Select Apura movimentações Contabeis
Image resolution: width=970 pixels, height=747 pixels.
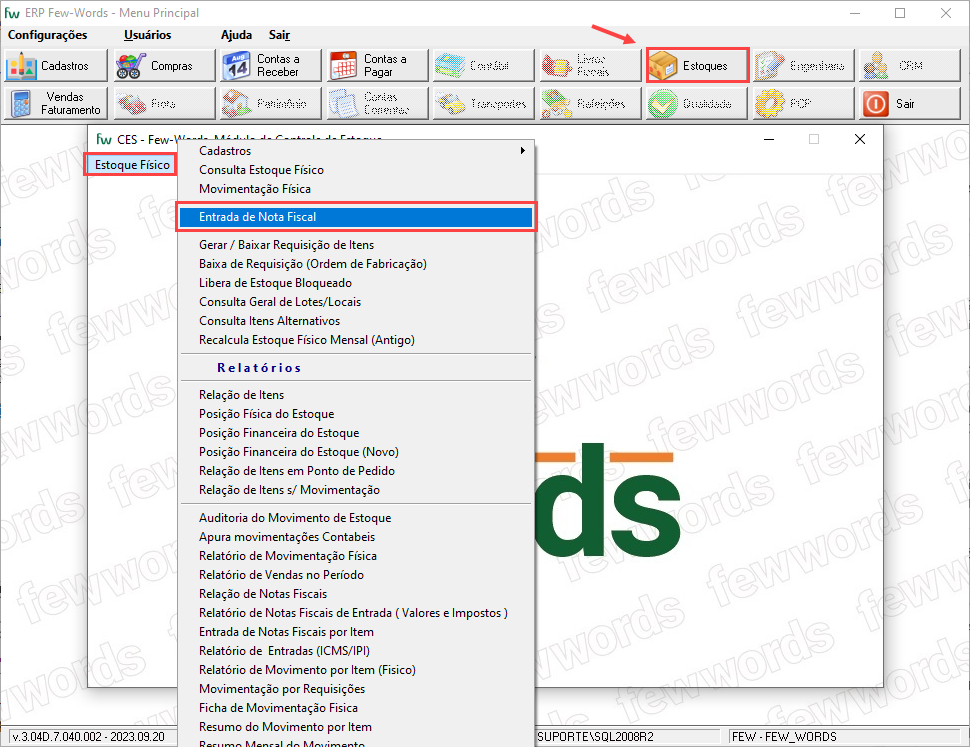point(356,537)
